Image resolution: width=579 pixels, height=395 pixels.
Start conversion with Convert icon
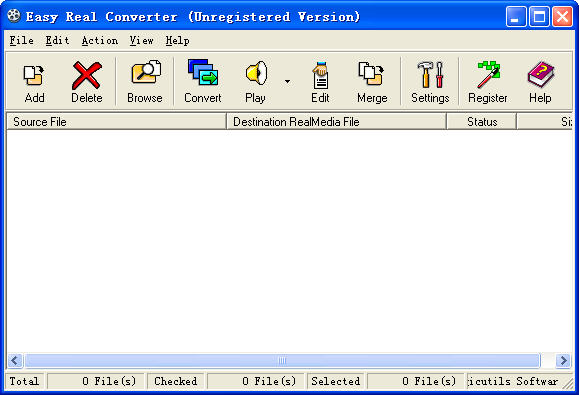tap(203, 72)
